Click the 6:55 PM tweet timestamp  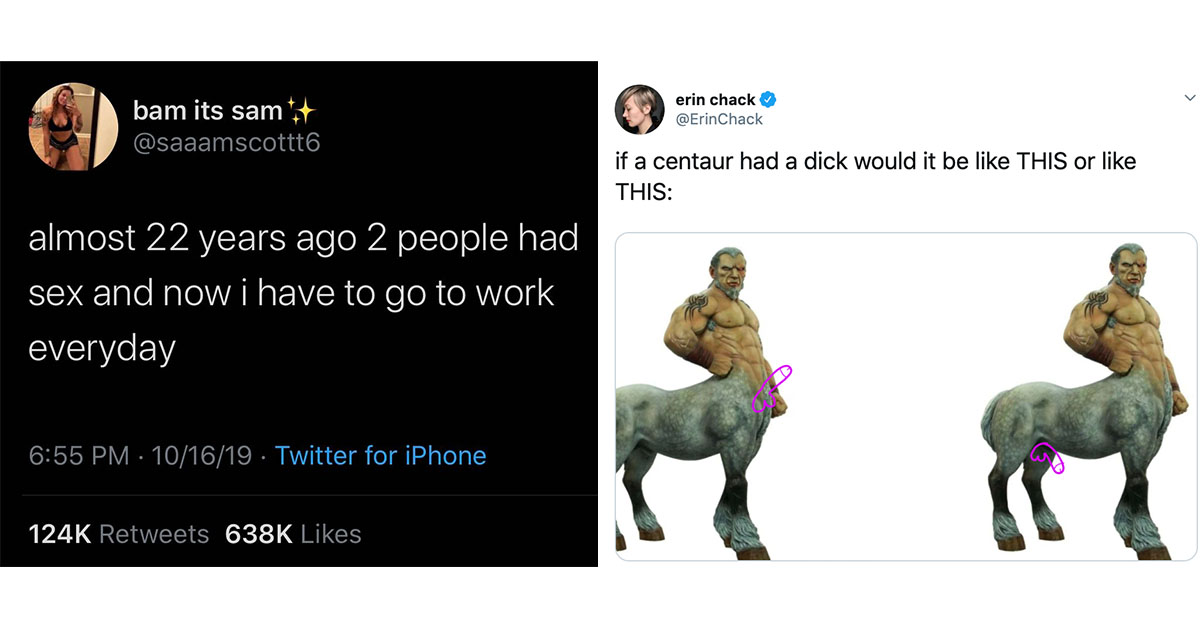(79, 456)
